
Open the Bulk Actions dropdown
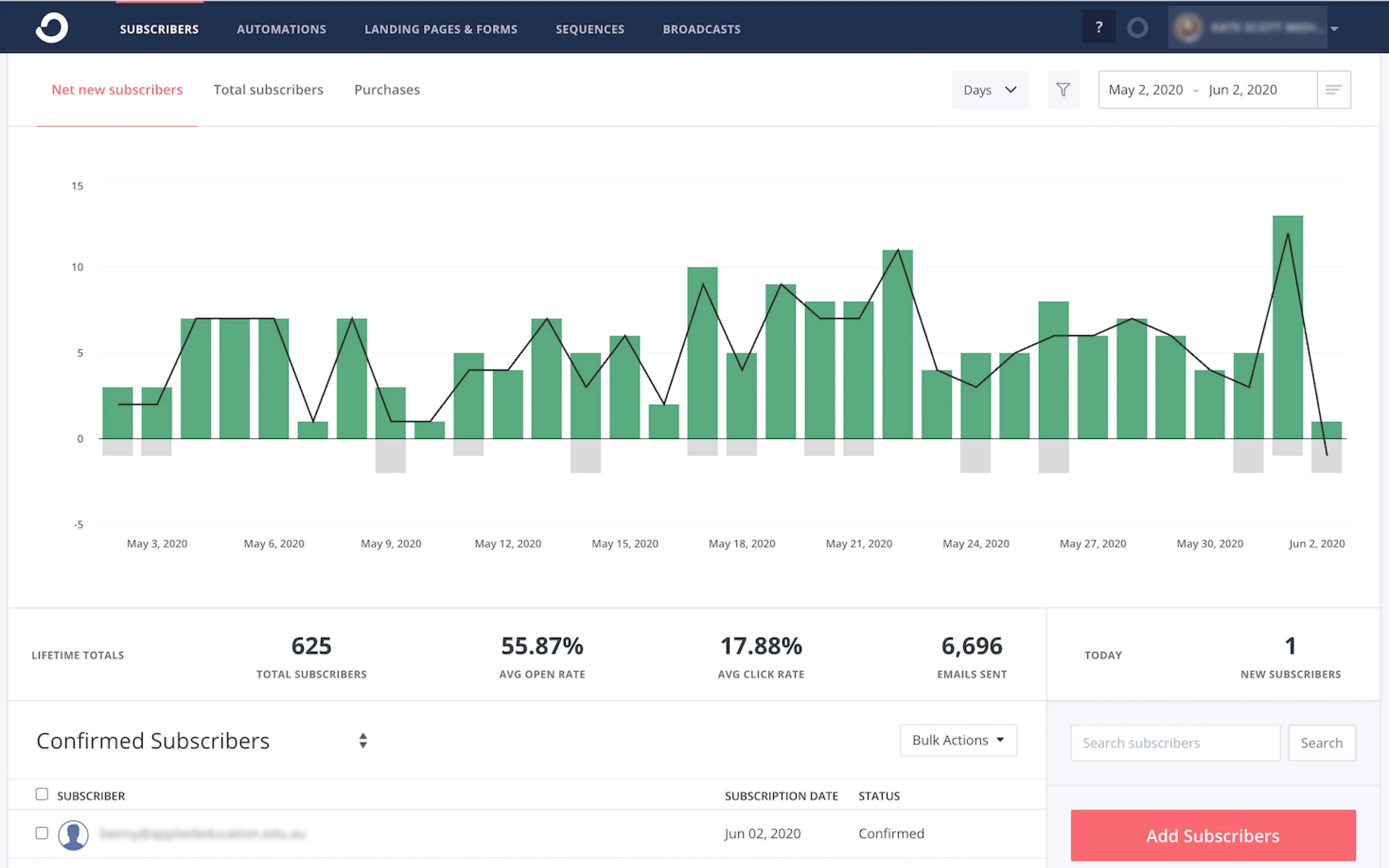pos(958,740)
